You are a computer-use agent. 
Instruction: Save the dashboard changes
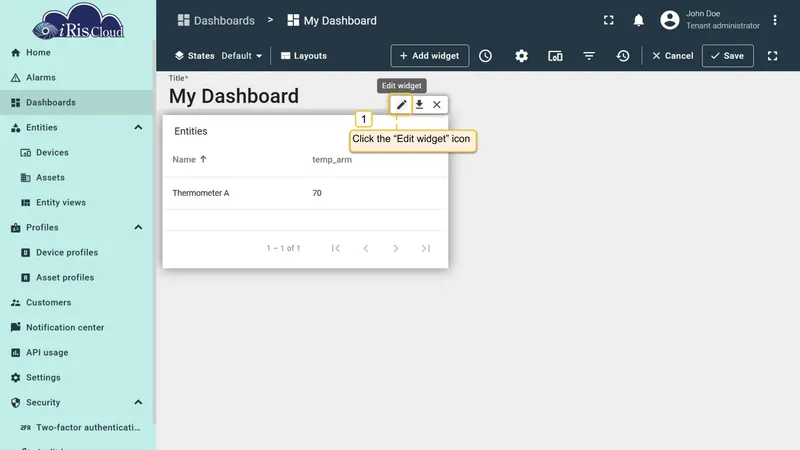[728, 56]
